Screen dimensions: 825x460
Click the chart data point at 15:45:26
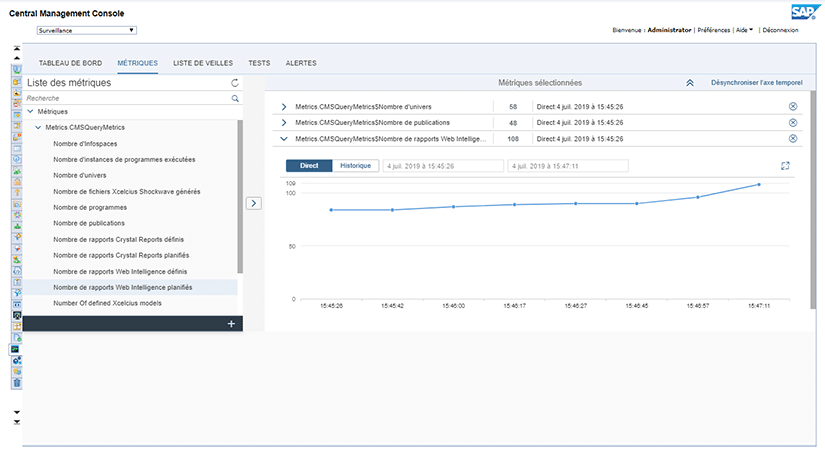pos(331,210)
